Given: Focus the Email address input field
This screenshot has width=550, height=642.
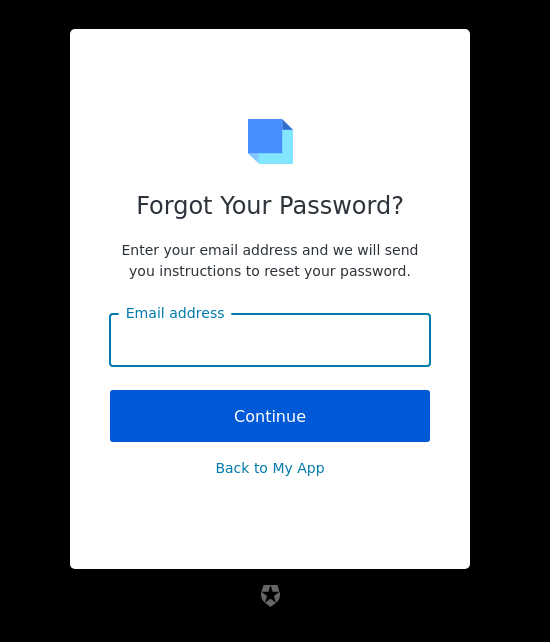Looking at the screenshot, I should (x=270, y=340).
